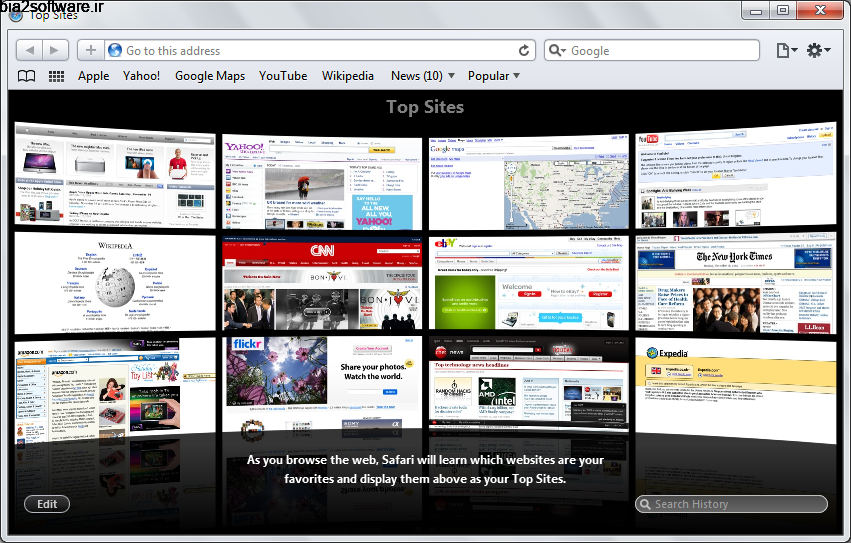Click the Google search box

pyautogui.click(x=660, y=51)
